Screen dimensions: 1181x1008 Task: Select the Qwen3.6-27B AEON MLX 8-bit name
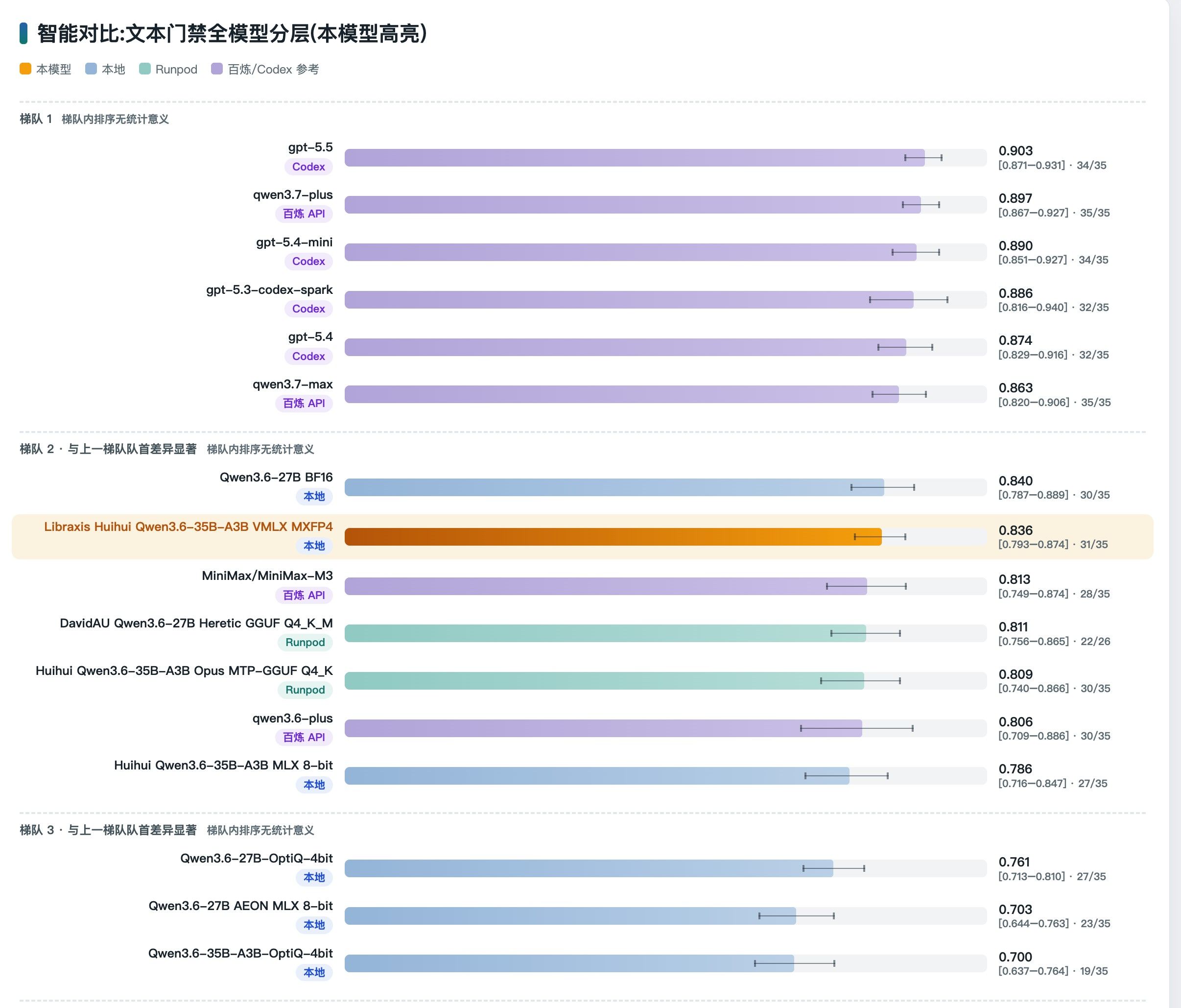tap(240, 905)
